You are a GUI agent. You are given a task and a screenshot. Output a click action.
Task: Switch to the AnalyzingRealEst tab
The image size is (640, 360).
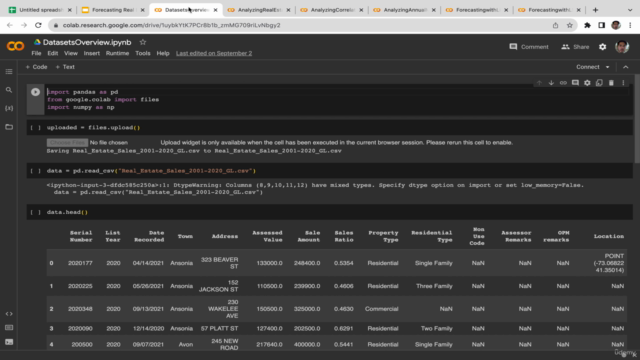[x=259, y=10]
